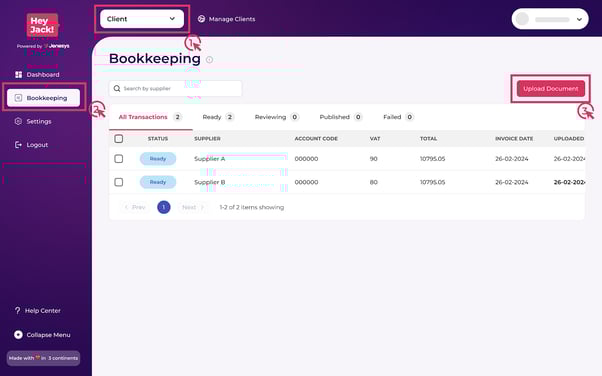Go to next page with Next
The width and height of the screenshot is (602, 376).
click(193, 207)
